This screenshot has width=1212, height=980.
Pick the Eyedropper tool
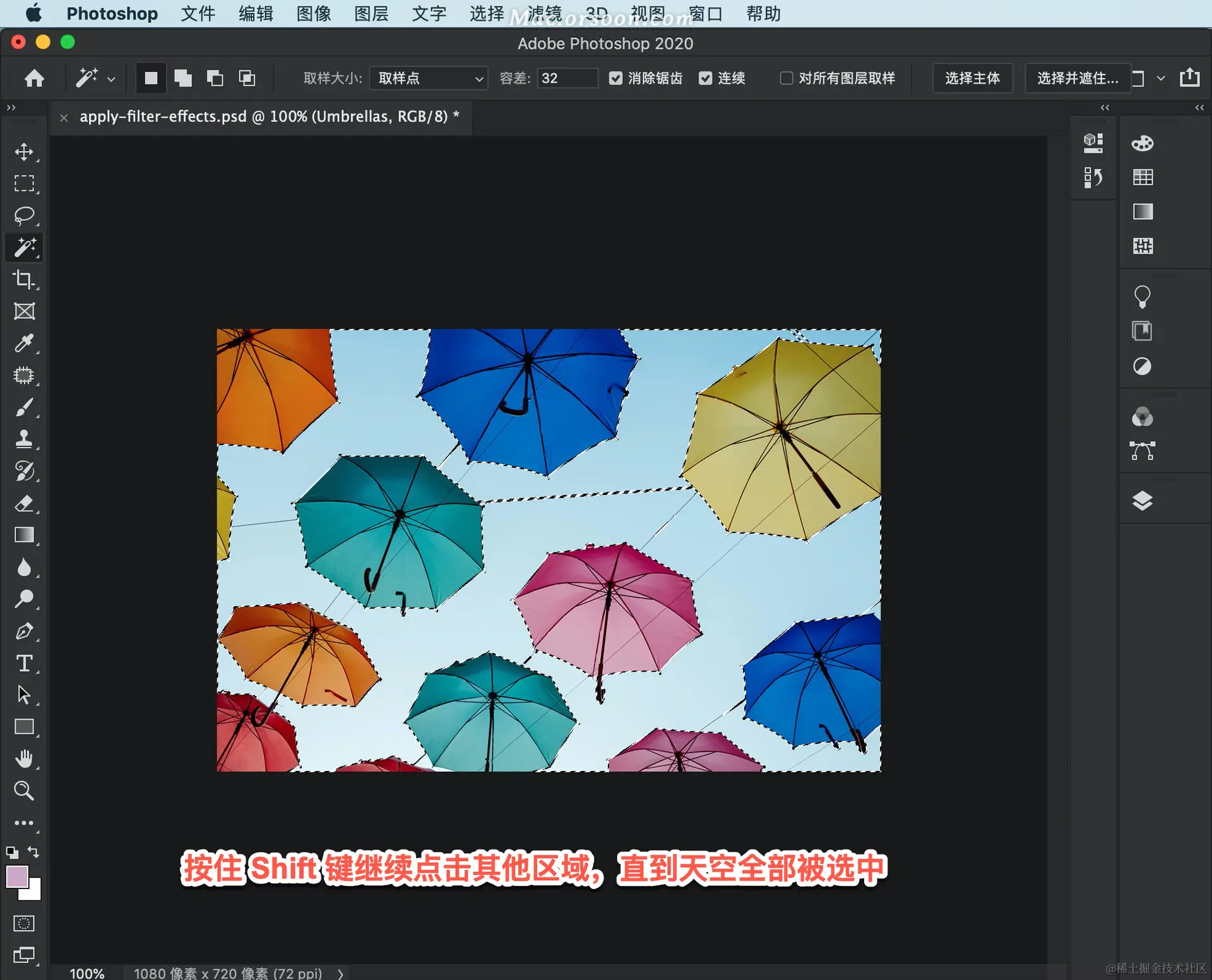tap(24, 343)
